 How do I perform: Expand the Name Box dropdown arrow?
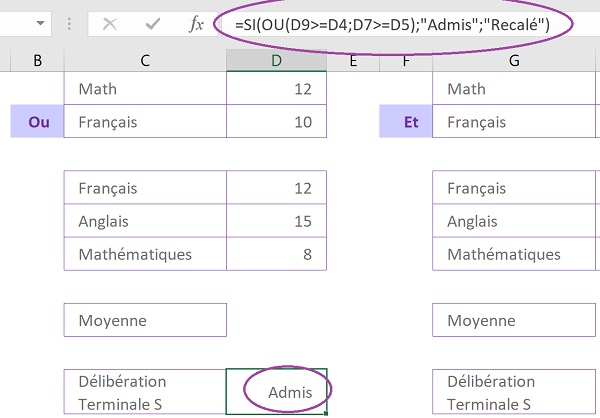(x=39, y=23)
